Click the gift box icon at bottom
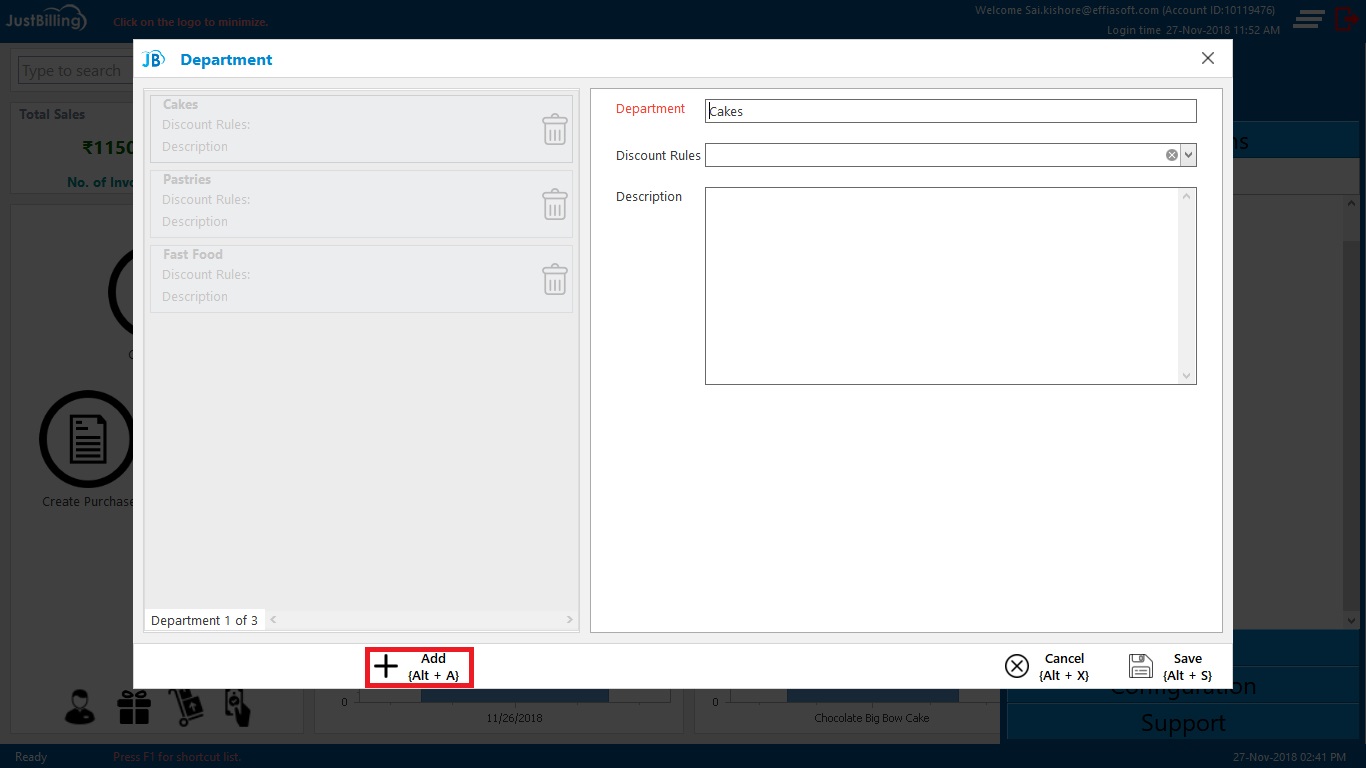 (133, 707)
